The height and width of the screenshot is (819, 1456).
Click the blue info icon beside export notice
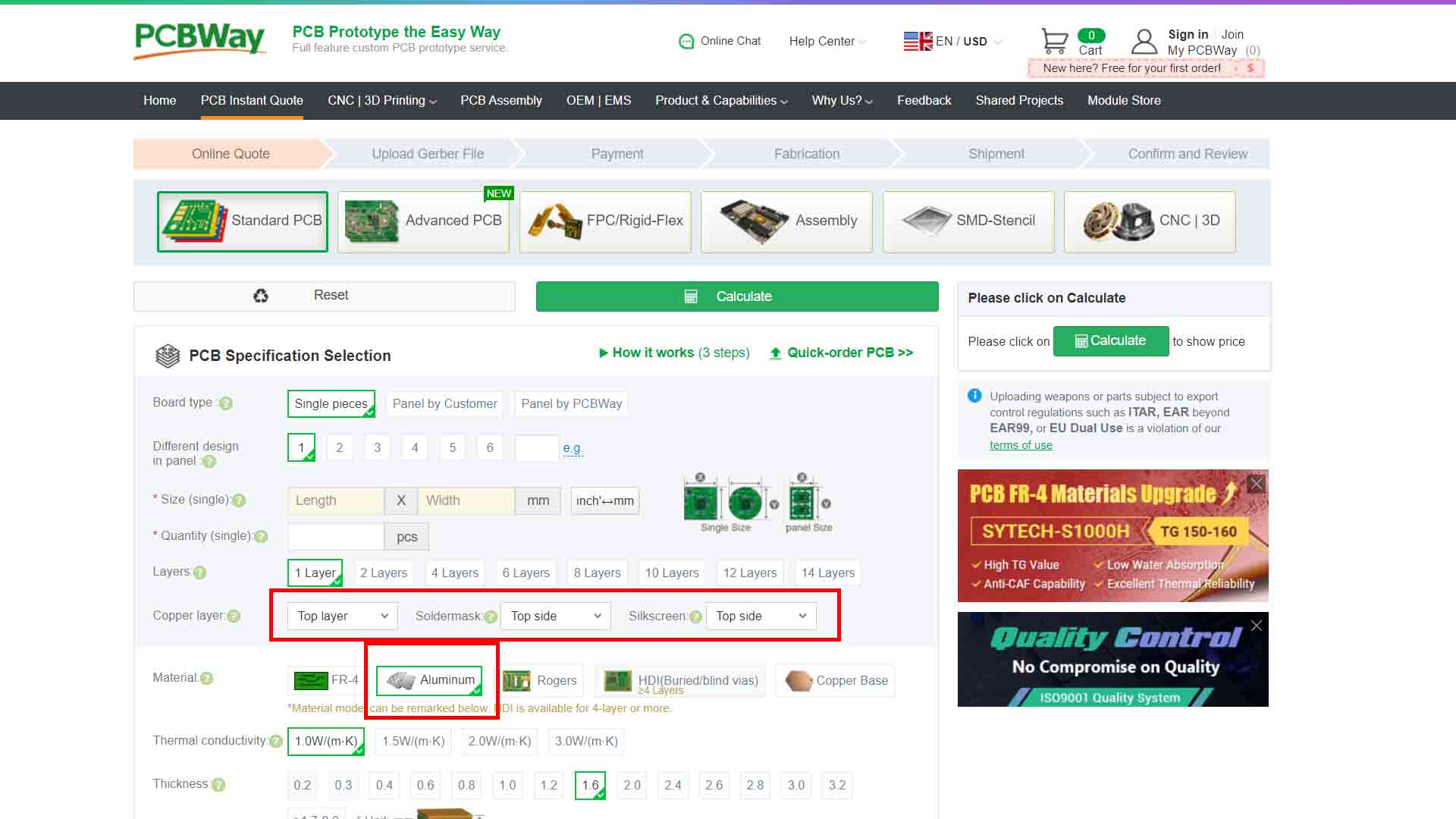coord(974,396)
